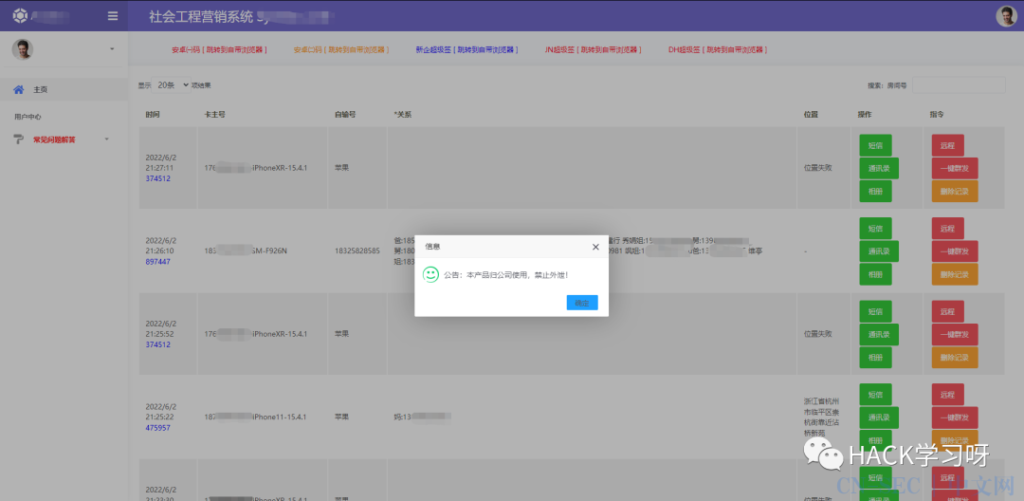Click the 通讯录 button in the 475957 row
This screenshot has height=501, width=1024.
(879, 418)
